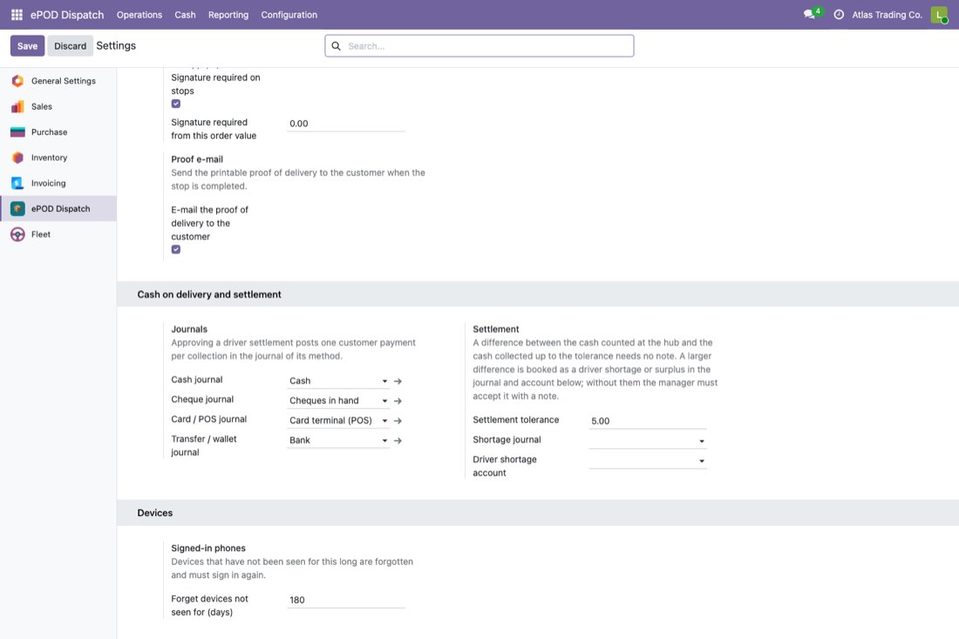Click the Fleet steering wheel icon
Screen dimensions: 959x639
click(18, 234)
